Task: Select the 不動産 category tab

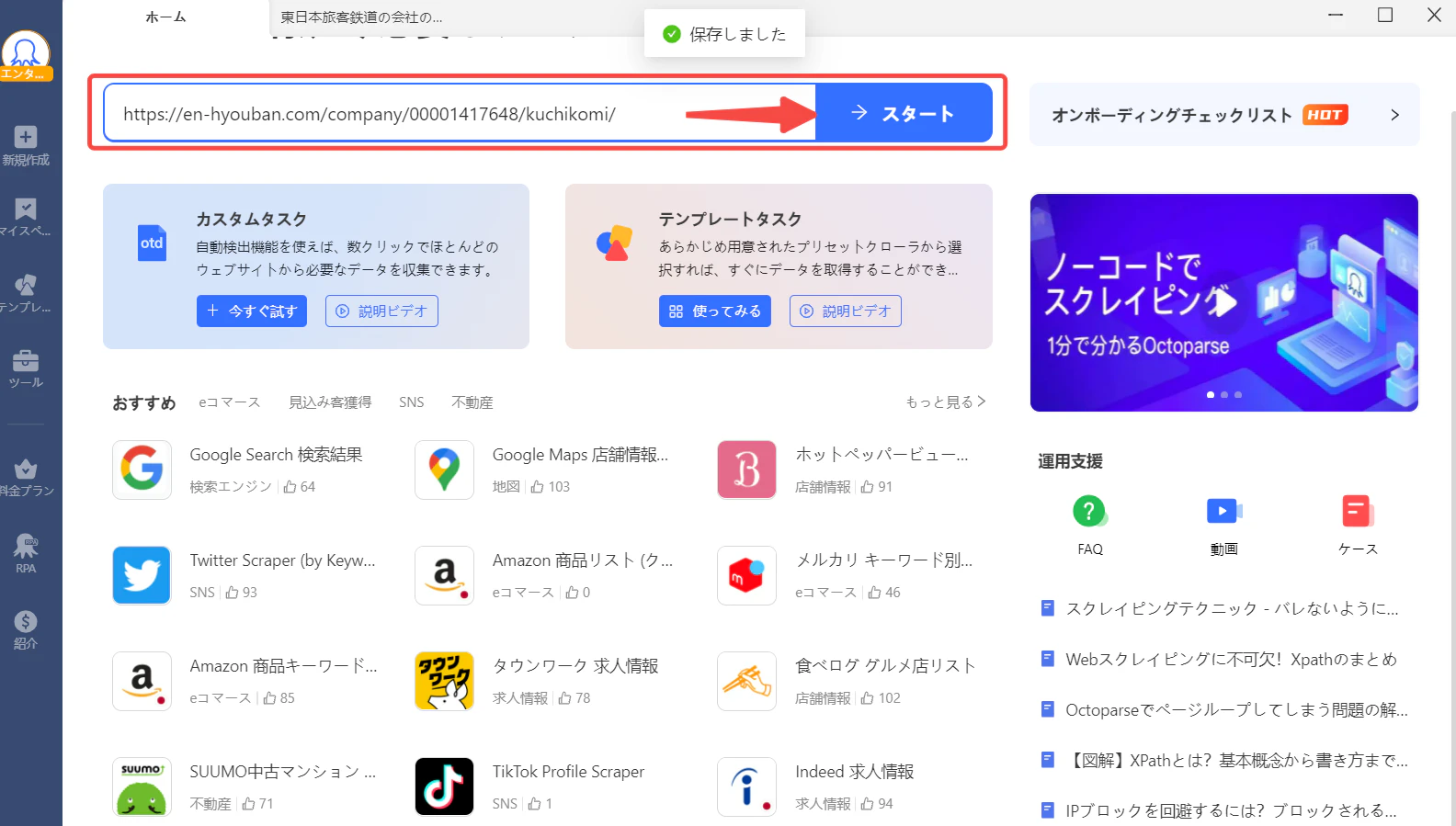Action: point(472,402)
